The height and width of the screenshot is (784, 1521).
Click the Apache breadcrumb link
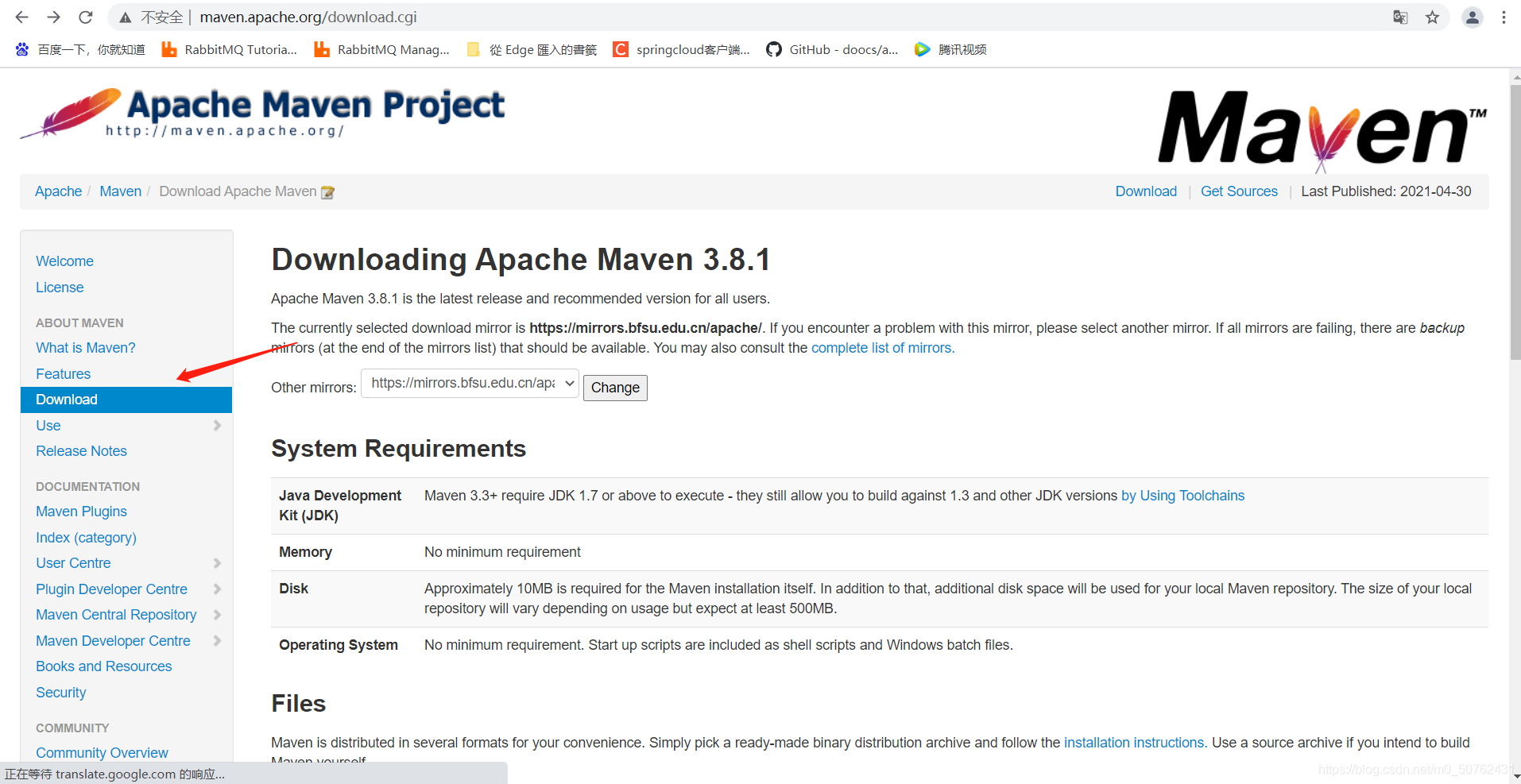(58, 191)
